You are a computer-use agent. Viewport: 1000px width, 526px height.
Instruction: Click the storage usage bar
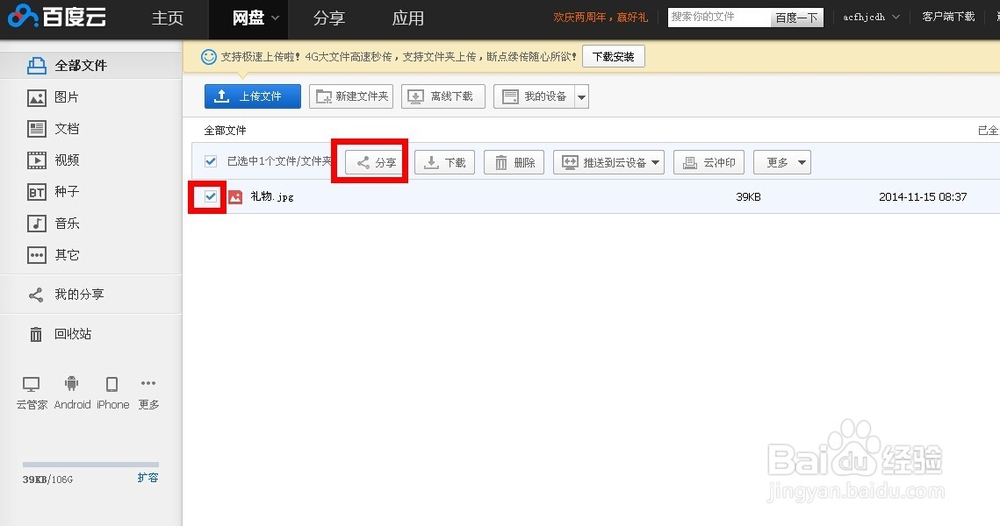point(91,465)
